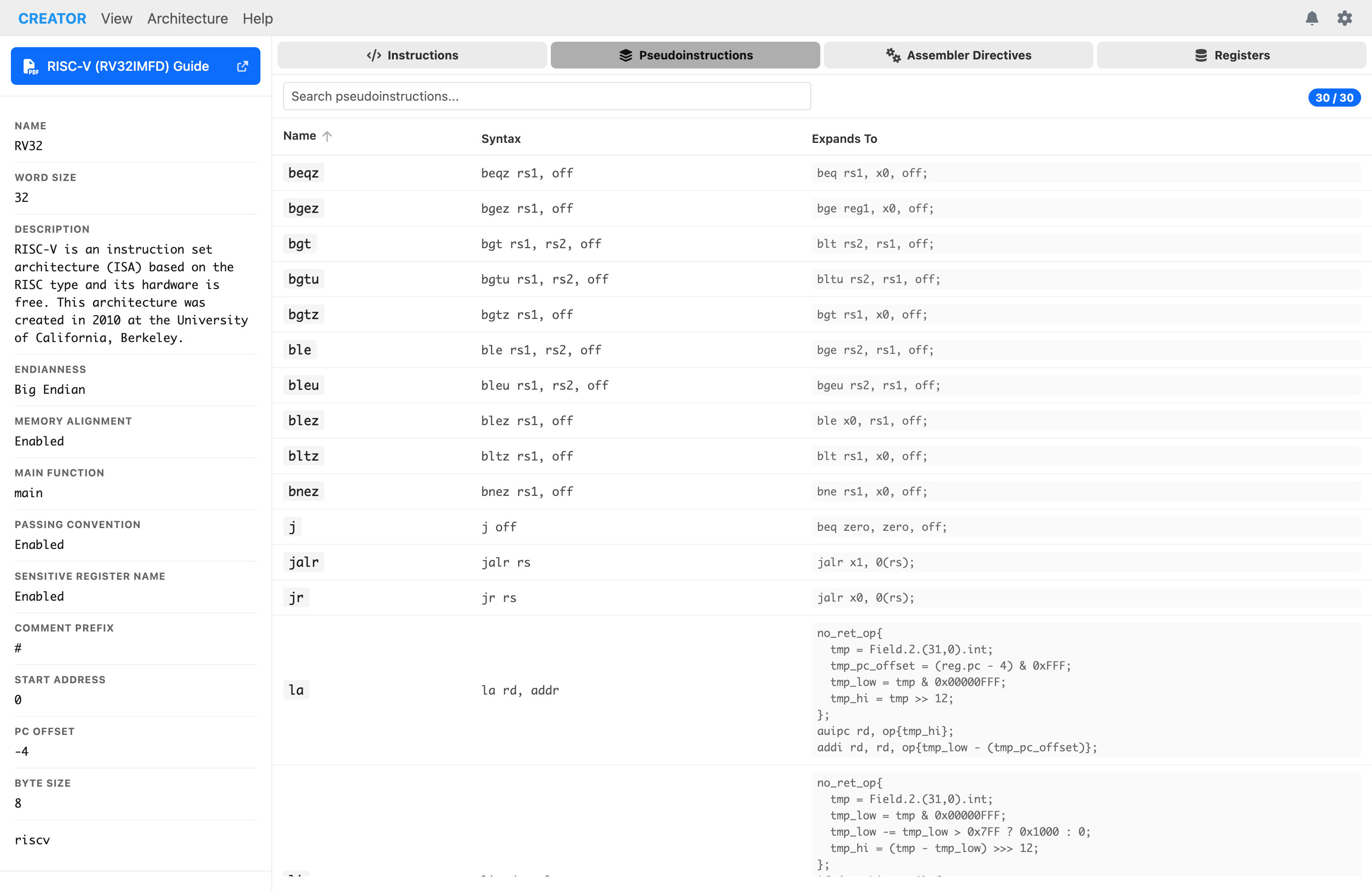This screenshot has height=891, width=1372.
Task: Focus the Search pseudoinstructions field
Action: pyautogui.click(x=547, y=96)
